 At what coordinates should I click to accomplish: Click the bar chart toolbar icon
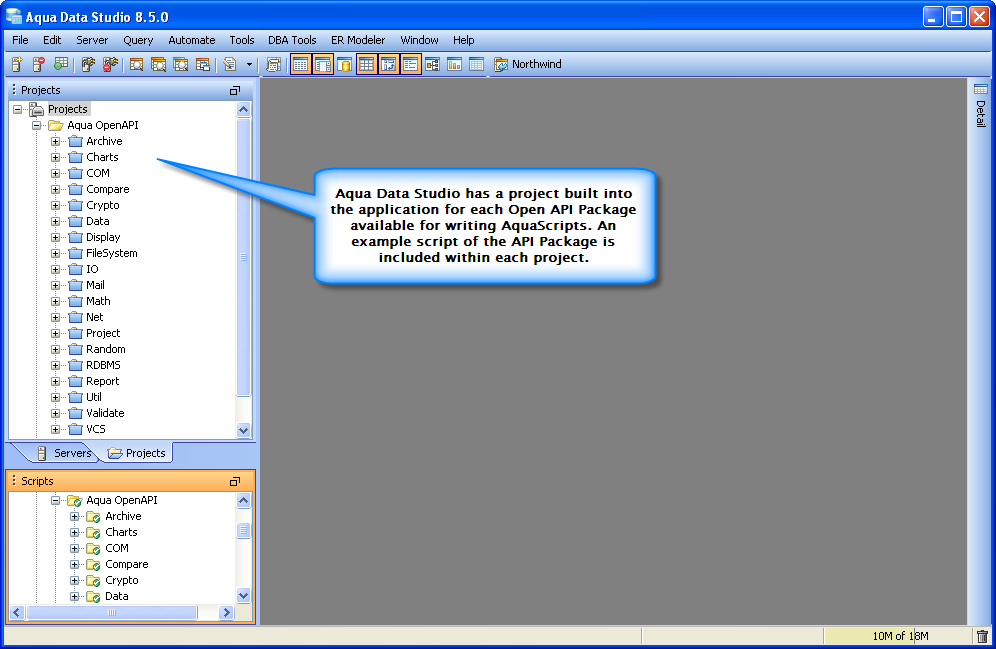point(454,64)
